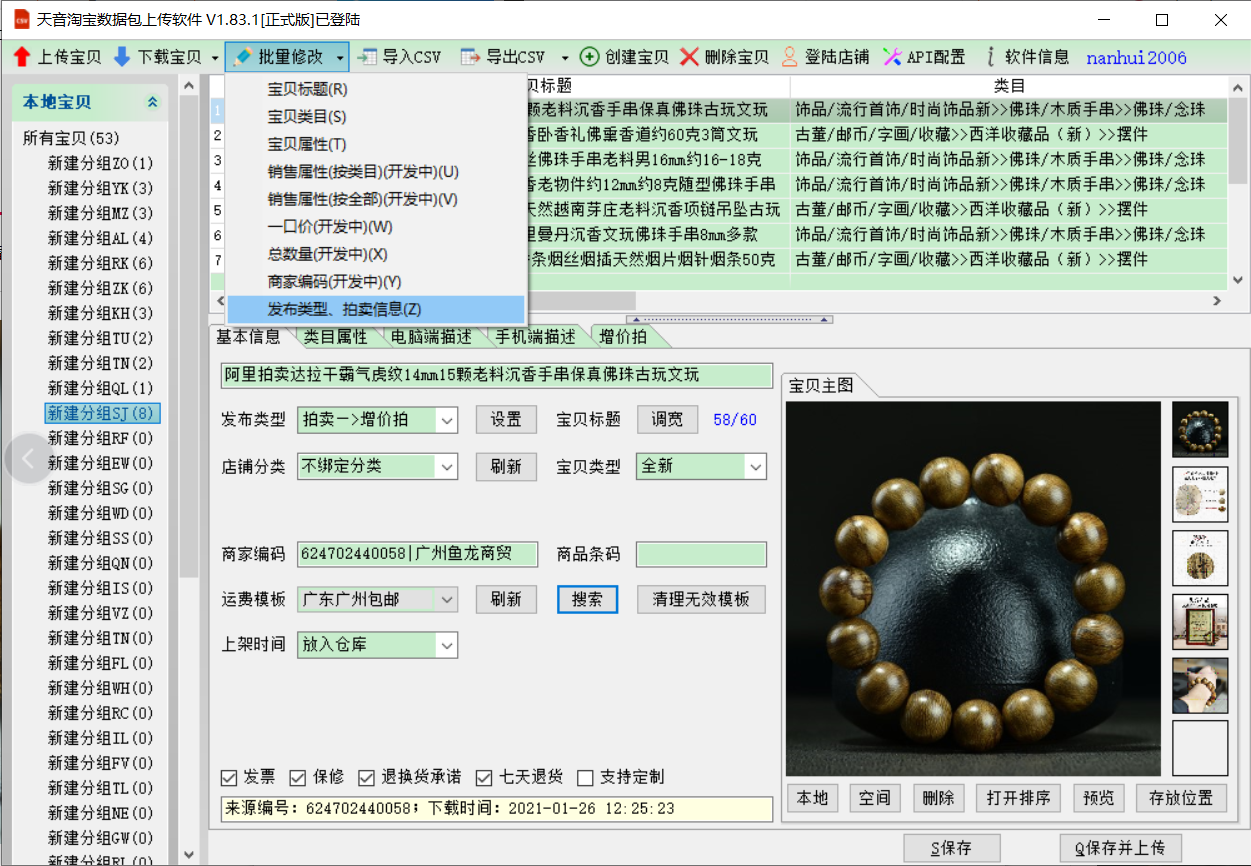Image resolution: width=1251 pixels, height=866 pixels.
Task: Click the Export CSV toolbar icon
Action: [471, 57]
